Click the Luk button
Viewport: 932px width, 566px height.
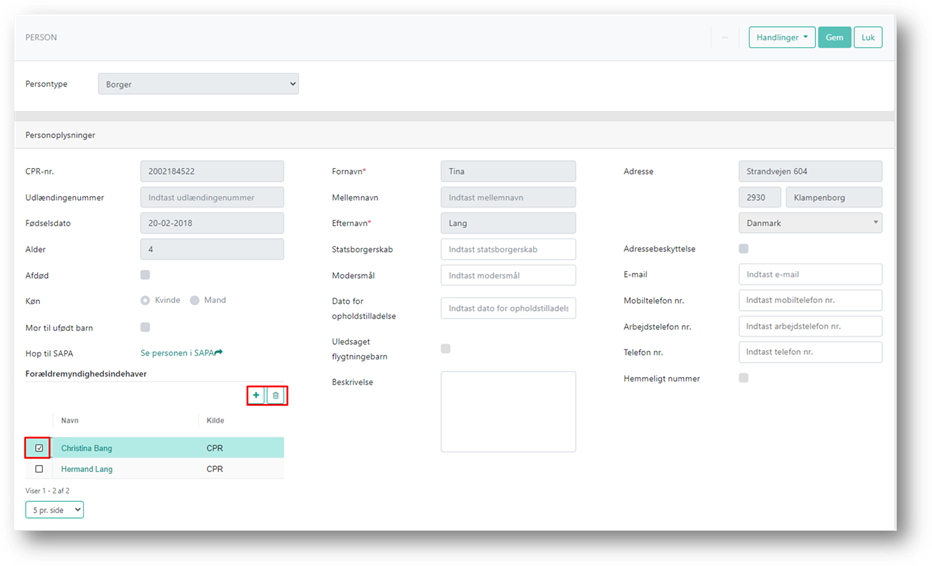[868, 37]
